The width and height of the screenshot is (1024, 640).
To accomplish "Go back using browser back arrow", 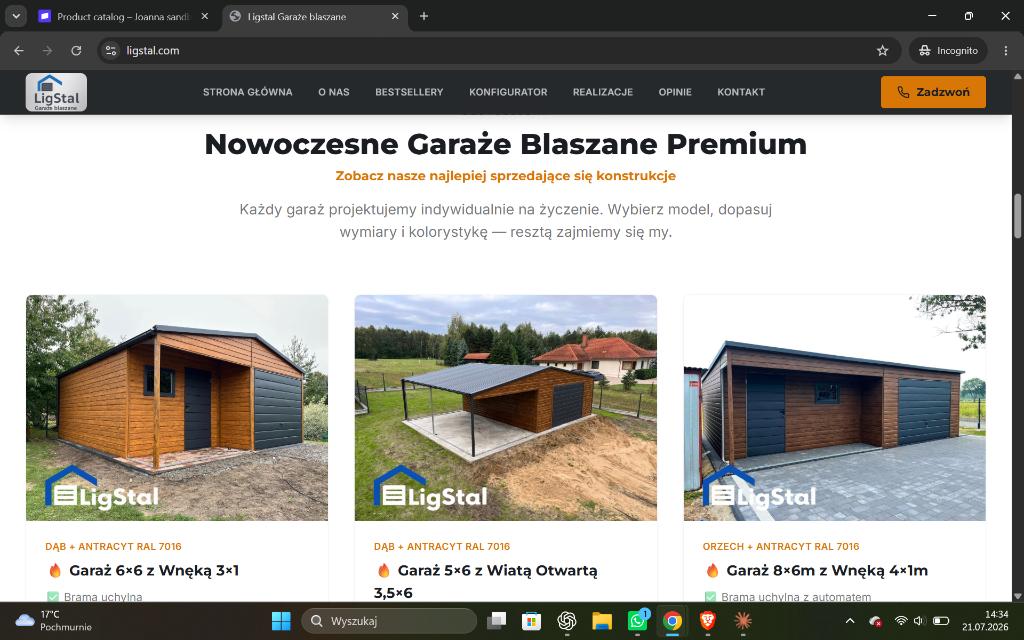I will pyautogui.click(x=19, y=50).
